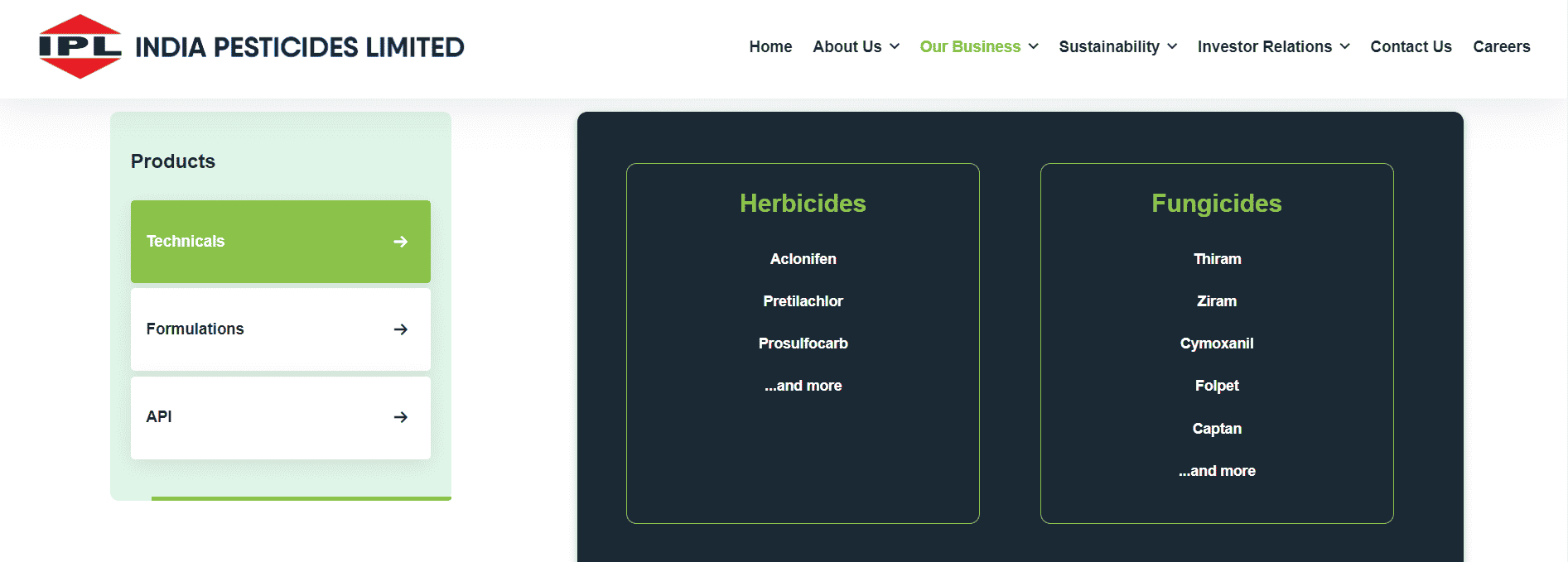Click the arrow icon on Technicals tab
Image resolution: width=1568 pixels, height=562 pixels.
tap(401, 242)
